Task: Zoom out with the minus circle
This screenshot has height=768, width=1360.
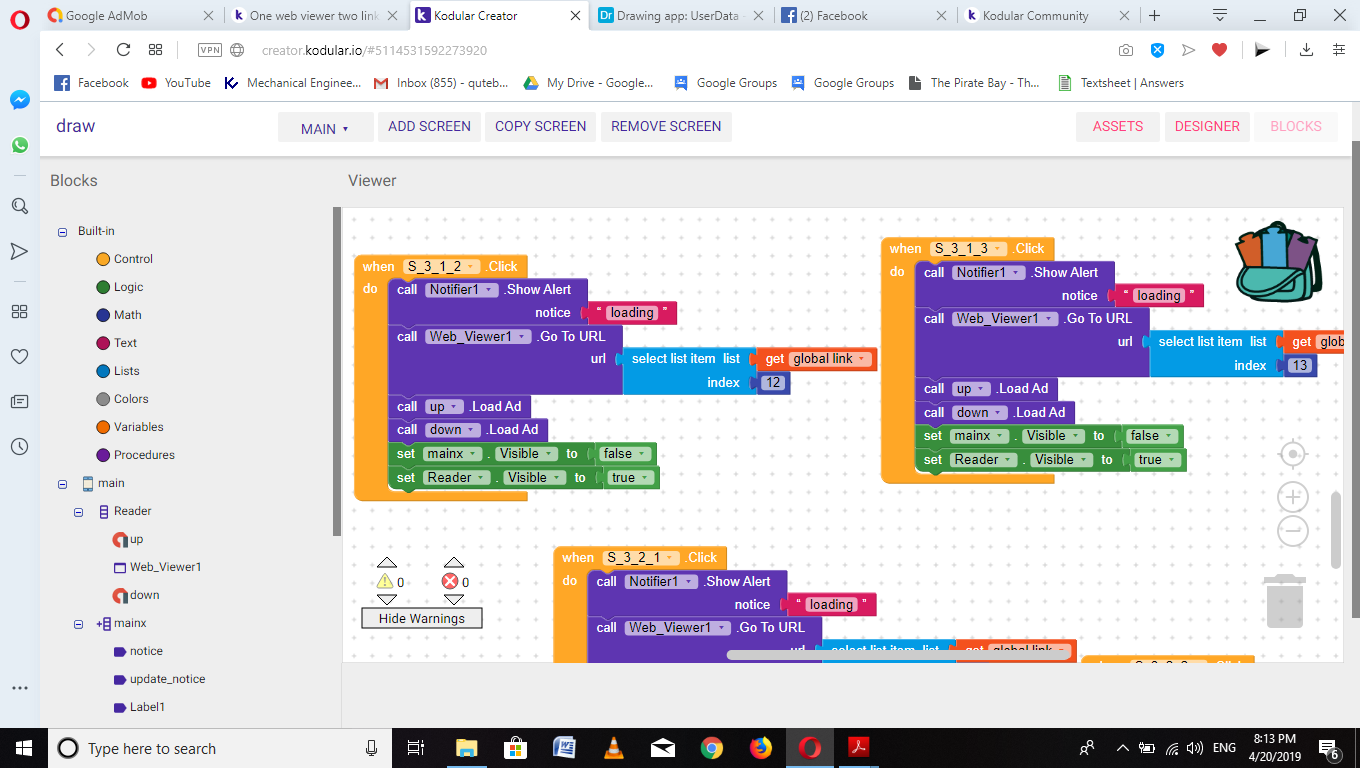Action: [1293, 531]
